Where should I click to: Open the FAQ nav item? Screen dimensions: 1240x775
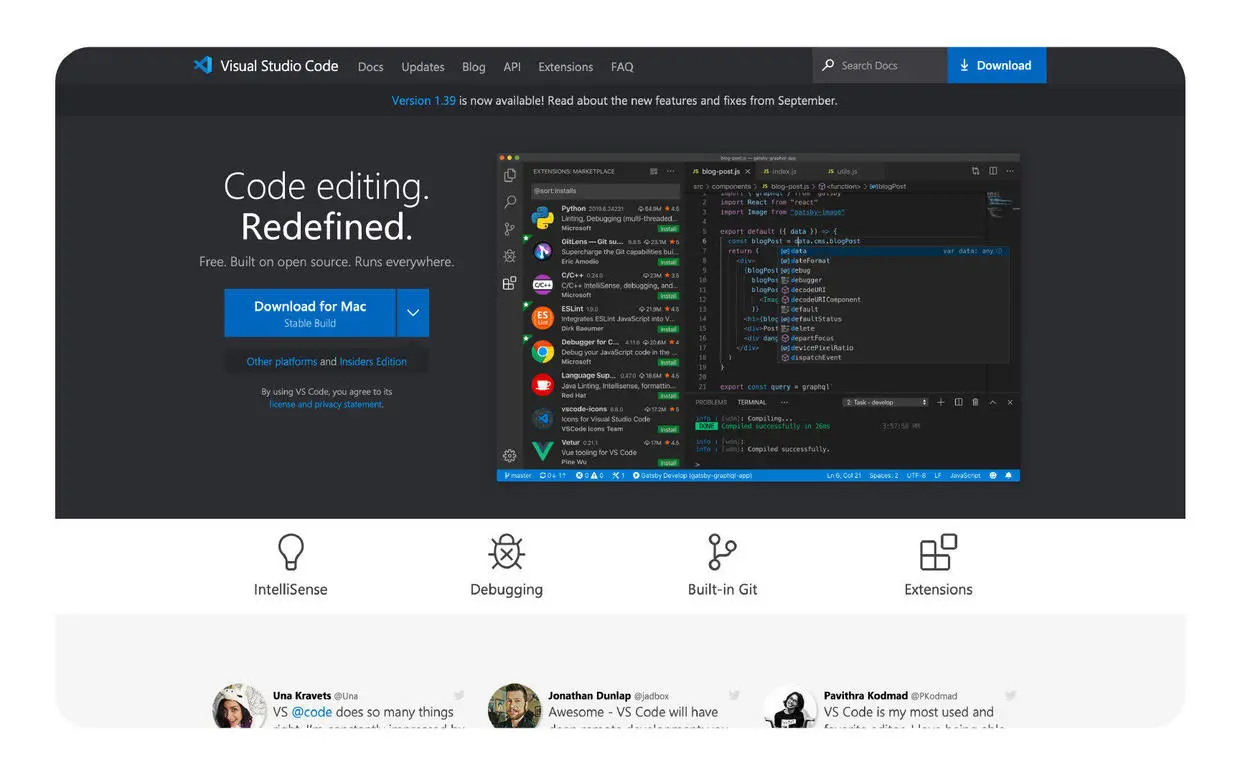(622, 67)
